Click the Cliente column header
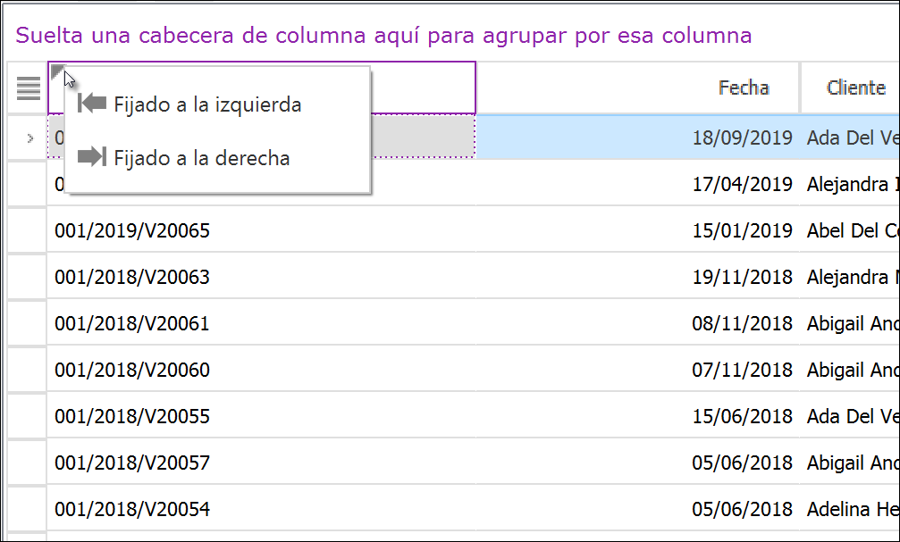This screenshot has width=900, height=542. 855,88
